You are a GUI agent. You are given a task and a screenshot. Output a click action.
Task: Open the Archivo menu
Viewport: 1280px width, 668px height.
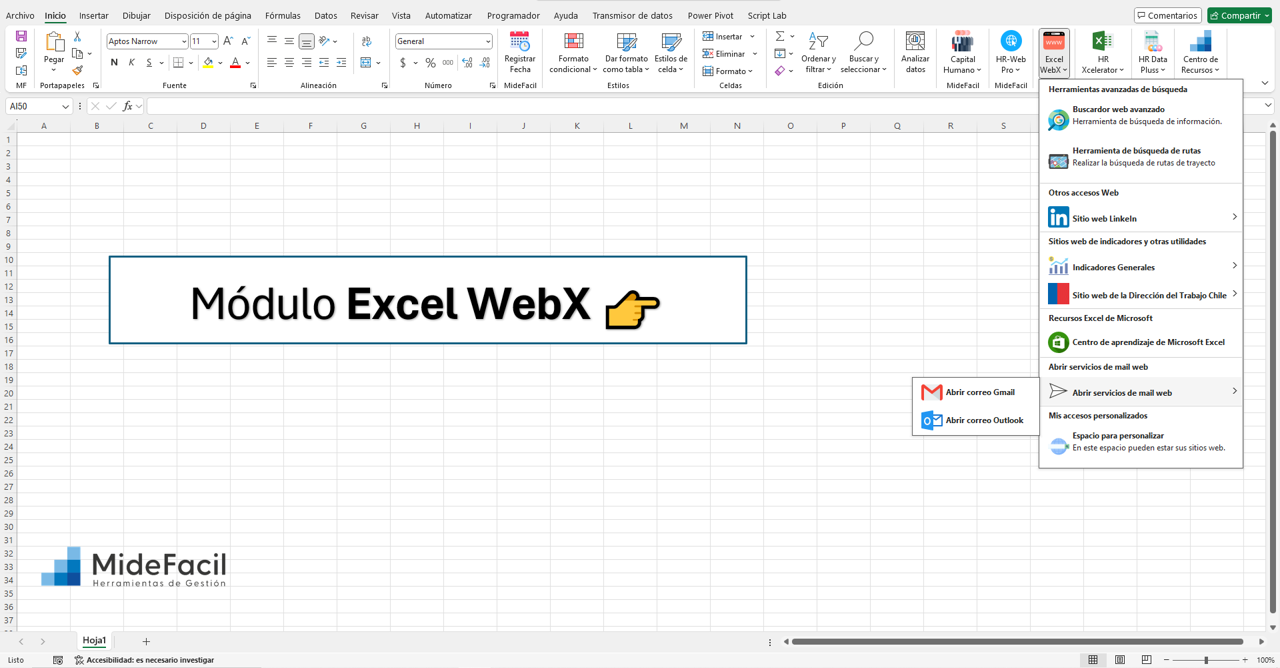20,16
